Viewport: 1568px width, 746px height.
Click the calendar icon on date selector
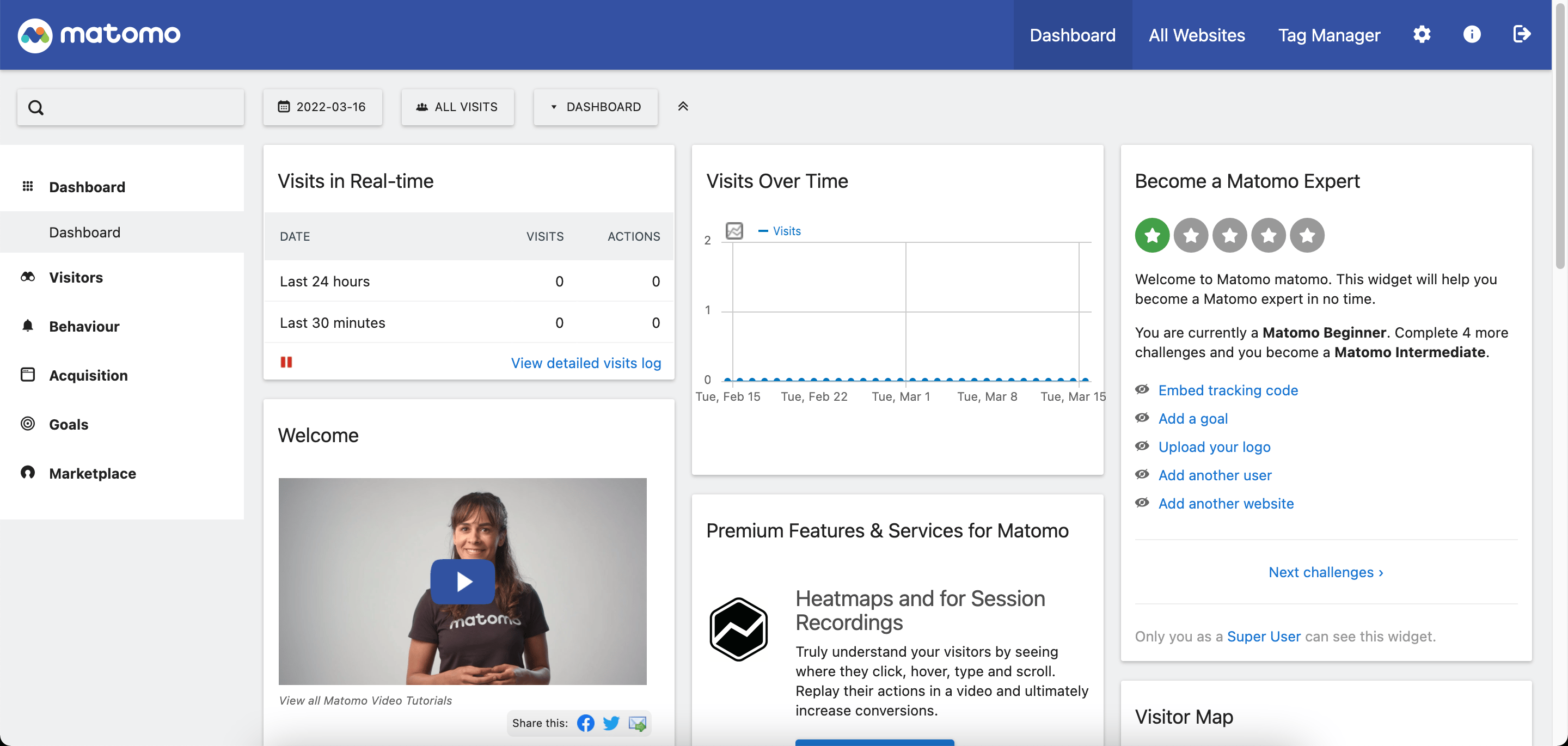(x=284, y=107)
